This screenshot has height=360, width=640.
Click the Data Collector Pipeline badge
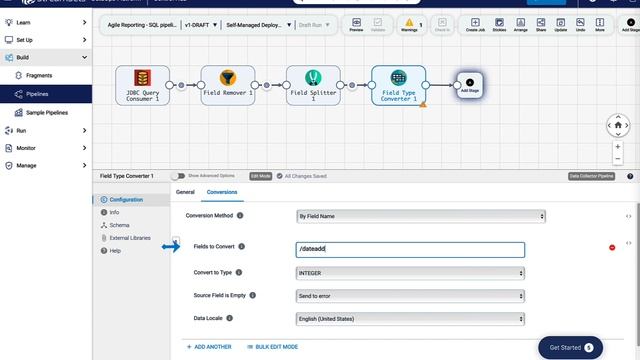[x=591, y=176]
